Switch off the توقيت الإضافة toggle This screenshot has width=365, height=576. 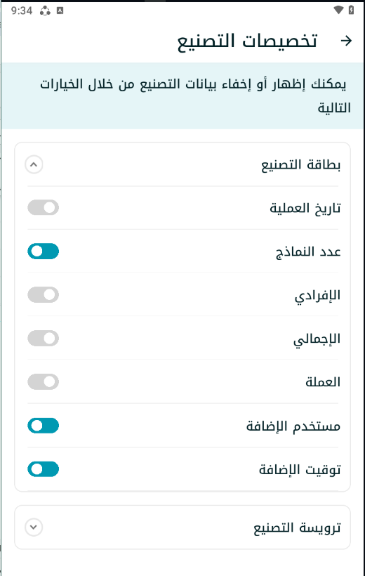click(x=43, y=469)
